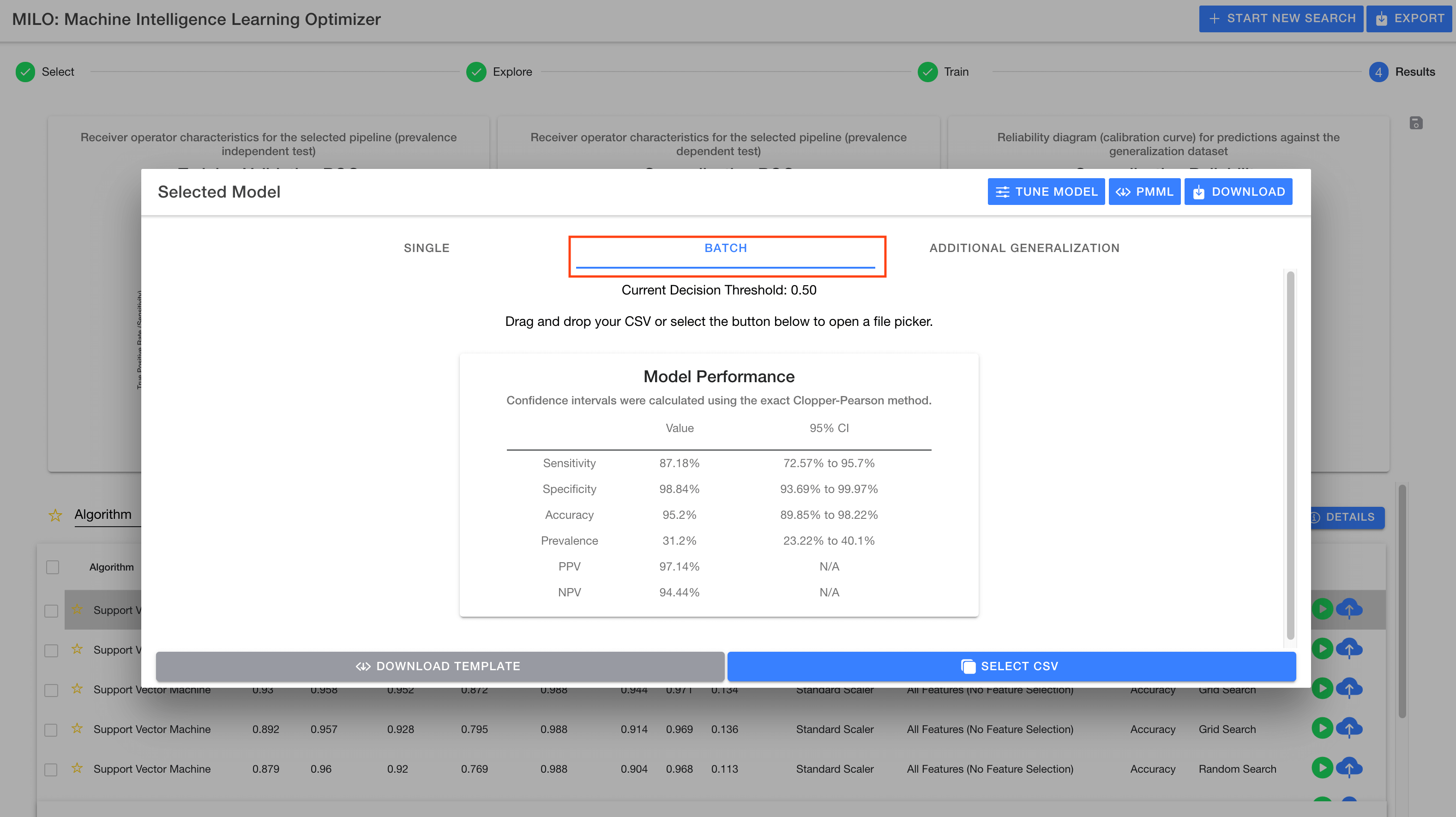This screenshot has width=1456, height=817.
Task: Click the Tune Model icon button
Action: (1044, 191)
